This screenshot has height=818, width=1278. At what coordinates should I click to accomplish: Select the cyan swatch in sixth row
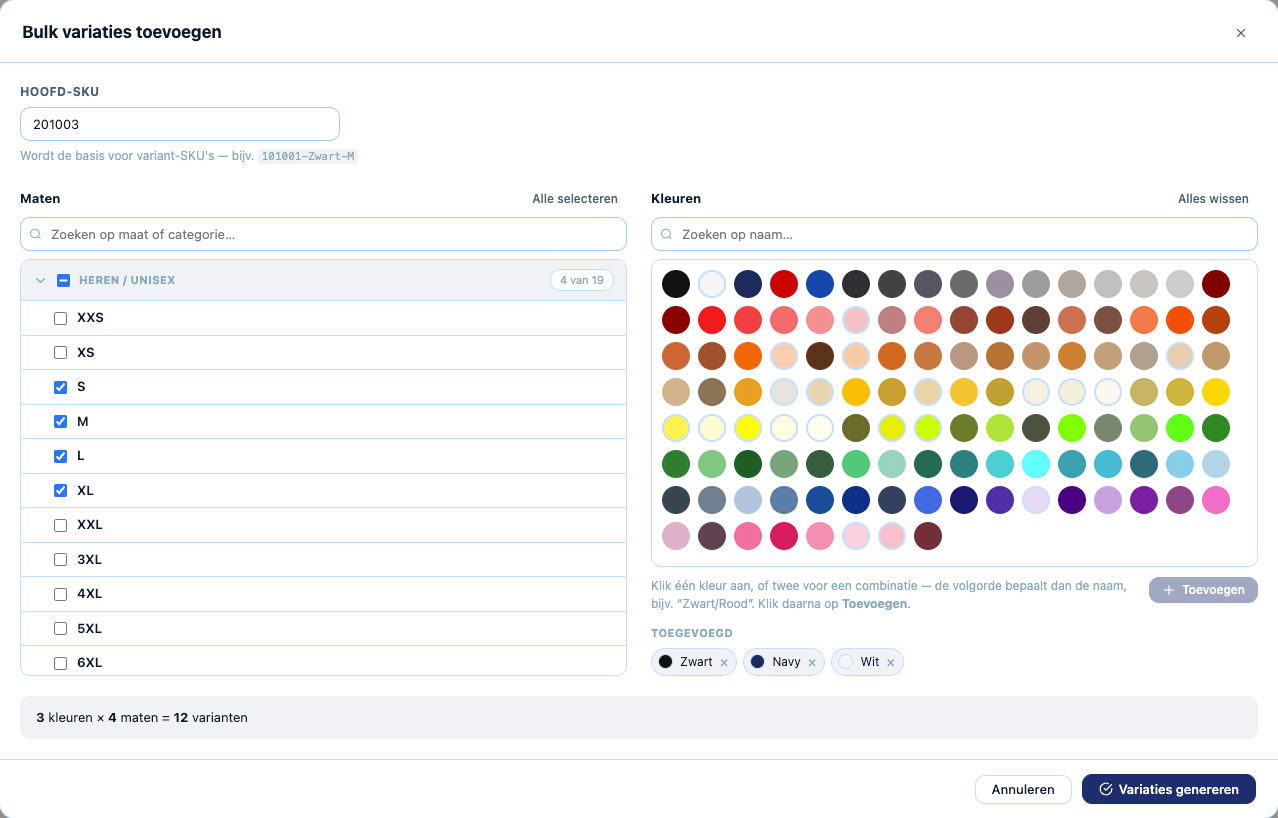click(1036, 464)
